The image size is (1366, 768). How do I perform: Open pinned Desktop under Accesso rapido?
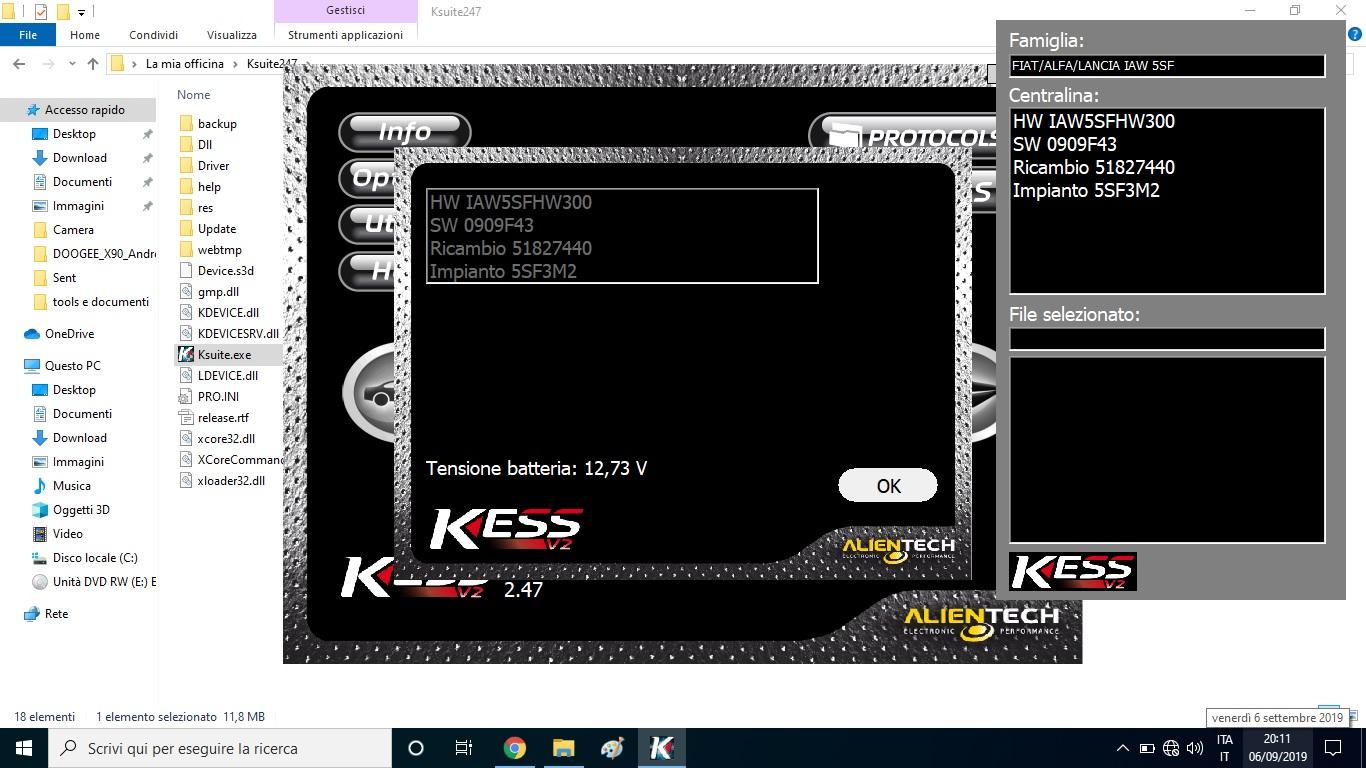pos(74,134)
